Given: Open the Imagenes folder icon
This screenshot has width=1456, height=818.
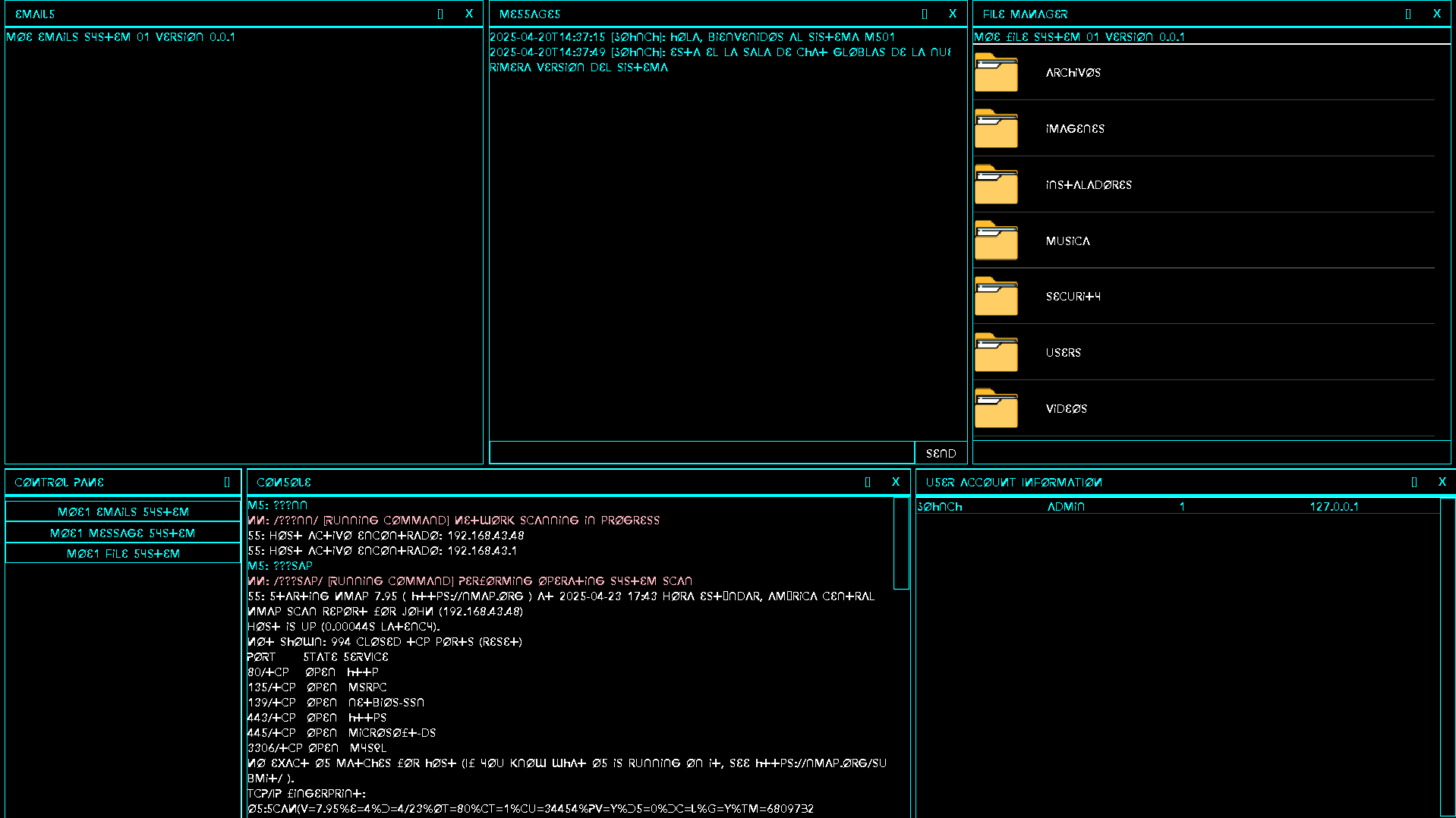Looking at the screenshot, I should pos(996,129).
